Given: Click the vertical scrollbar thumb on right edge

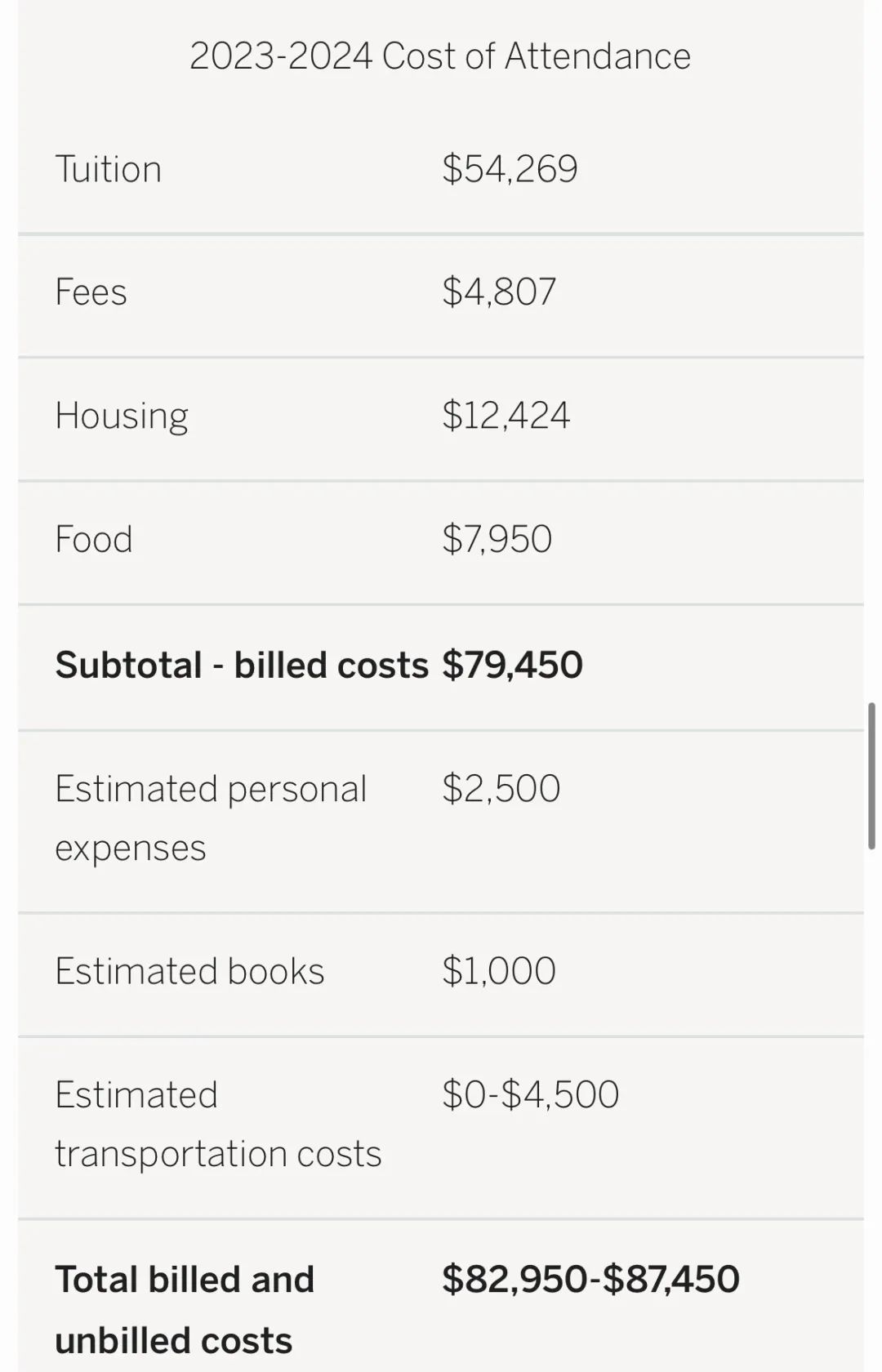Looking at the screenshot, I should [871, 776].
